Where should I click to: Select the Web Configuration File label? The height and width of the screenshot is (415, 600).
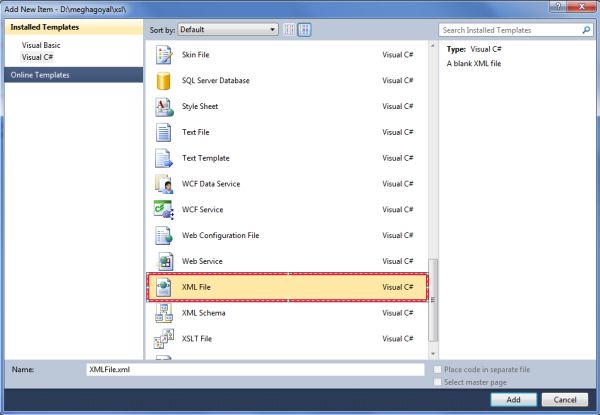pos(220,236)
